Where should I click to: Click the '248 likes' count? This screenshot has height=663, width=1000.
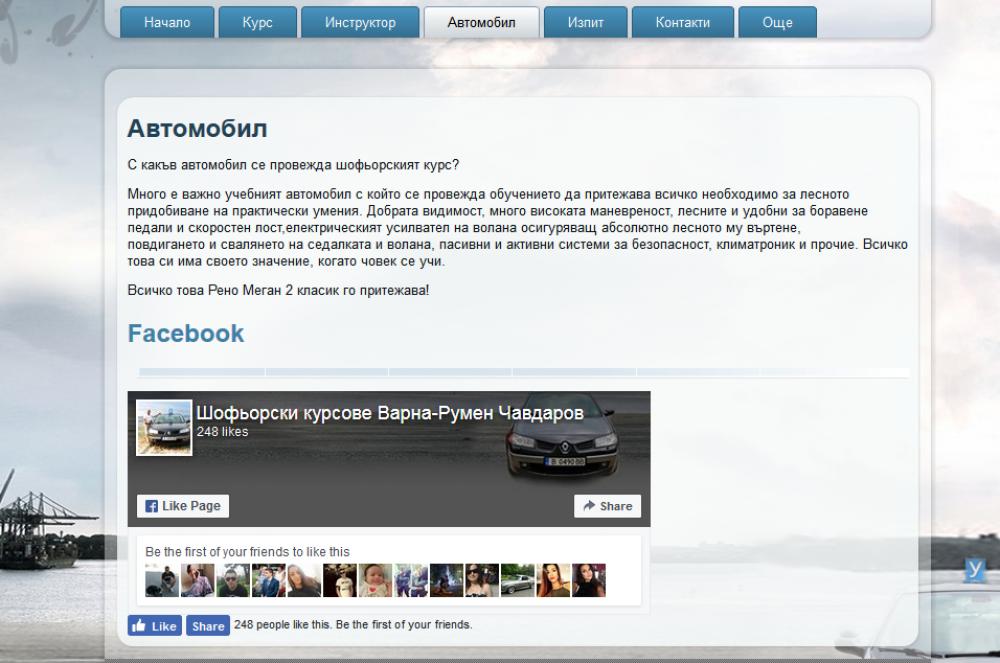coord(222,432)
